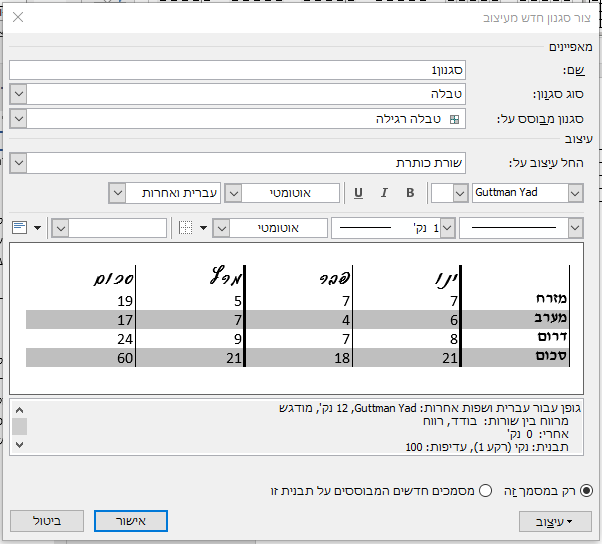The image size is (602, 544).
Task: Click the 'דרום' row label in preview
Action: click(552, 336)
